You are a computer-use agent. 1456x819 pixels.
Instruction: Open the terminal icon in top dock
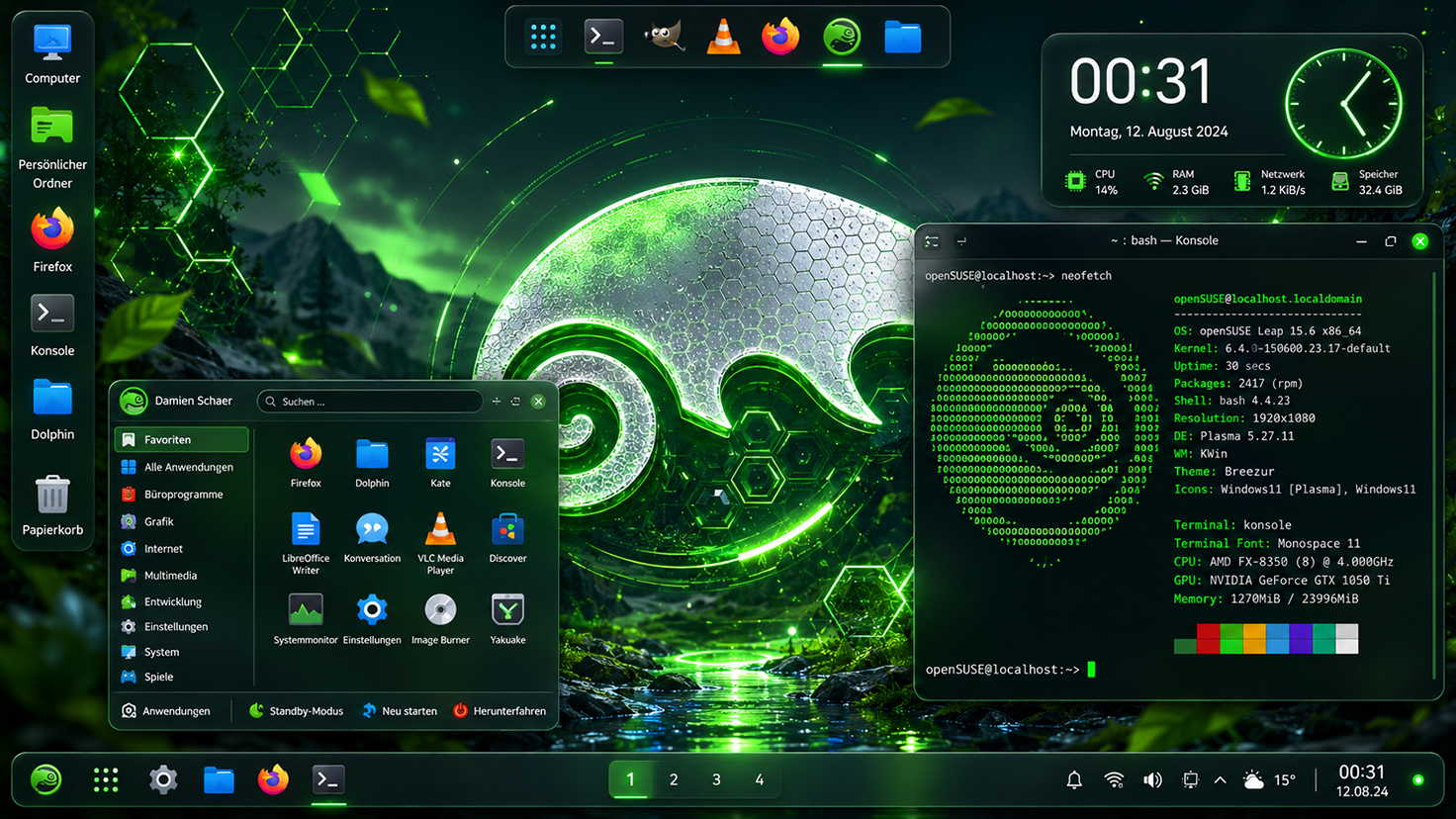tap(603, 38)
